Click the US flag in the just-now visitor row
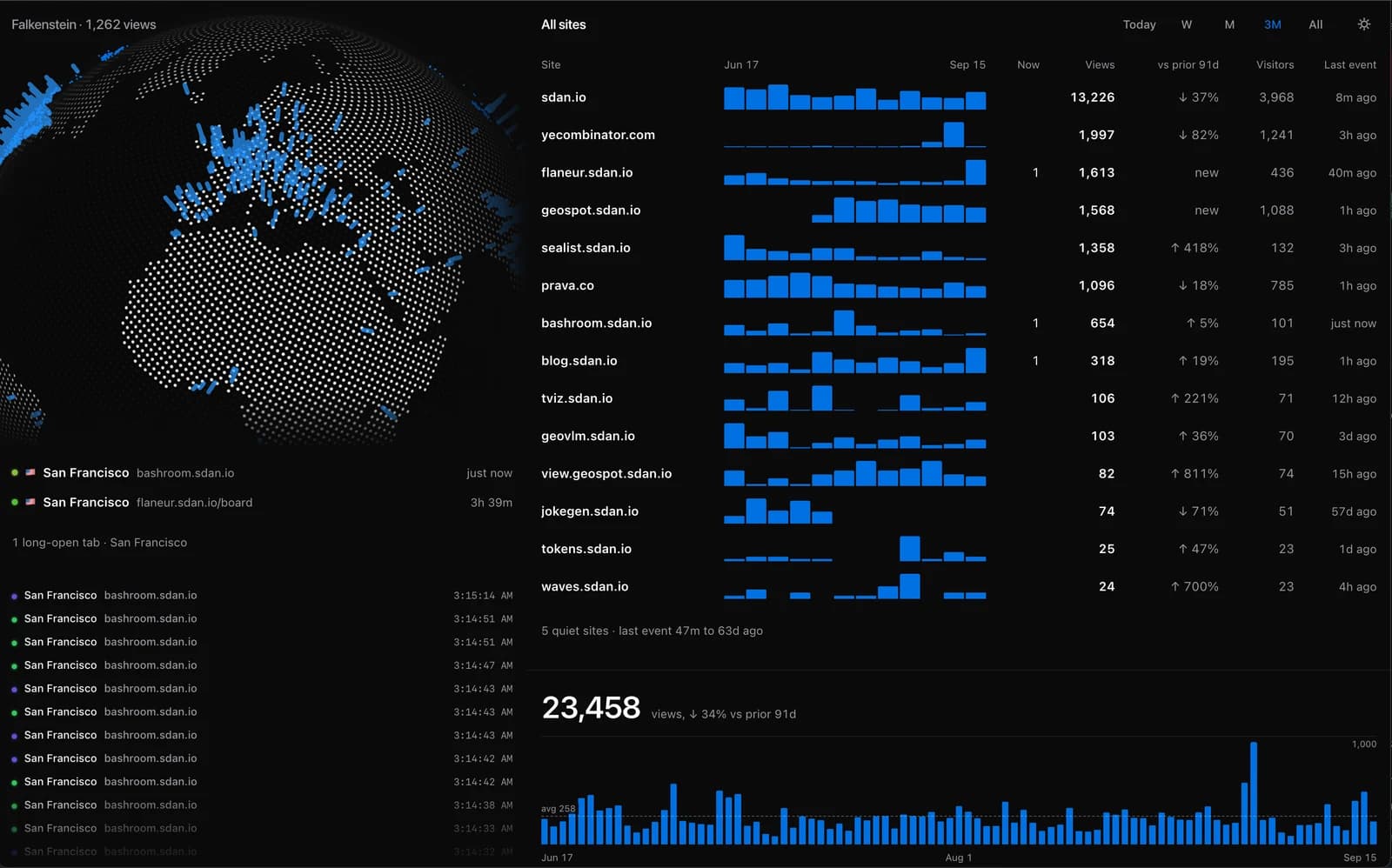This screenshot has width=1392, height=868. tap(30, 473)
